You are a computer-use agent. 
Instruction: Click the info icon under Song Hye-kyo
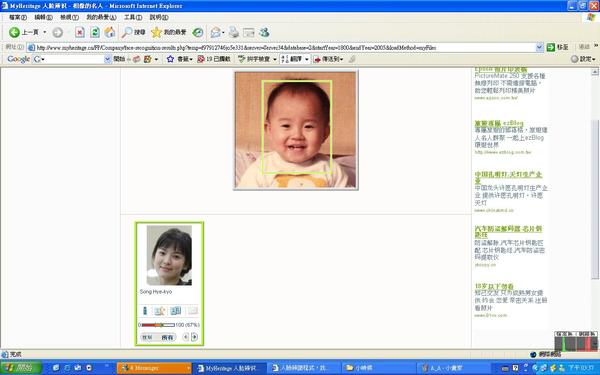145,310
